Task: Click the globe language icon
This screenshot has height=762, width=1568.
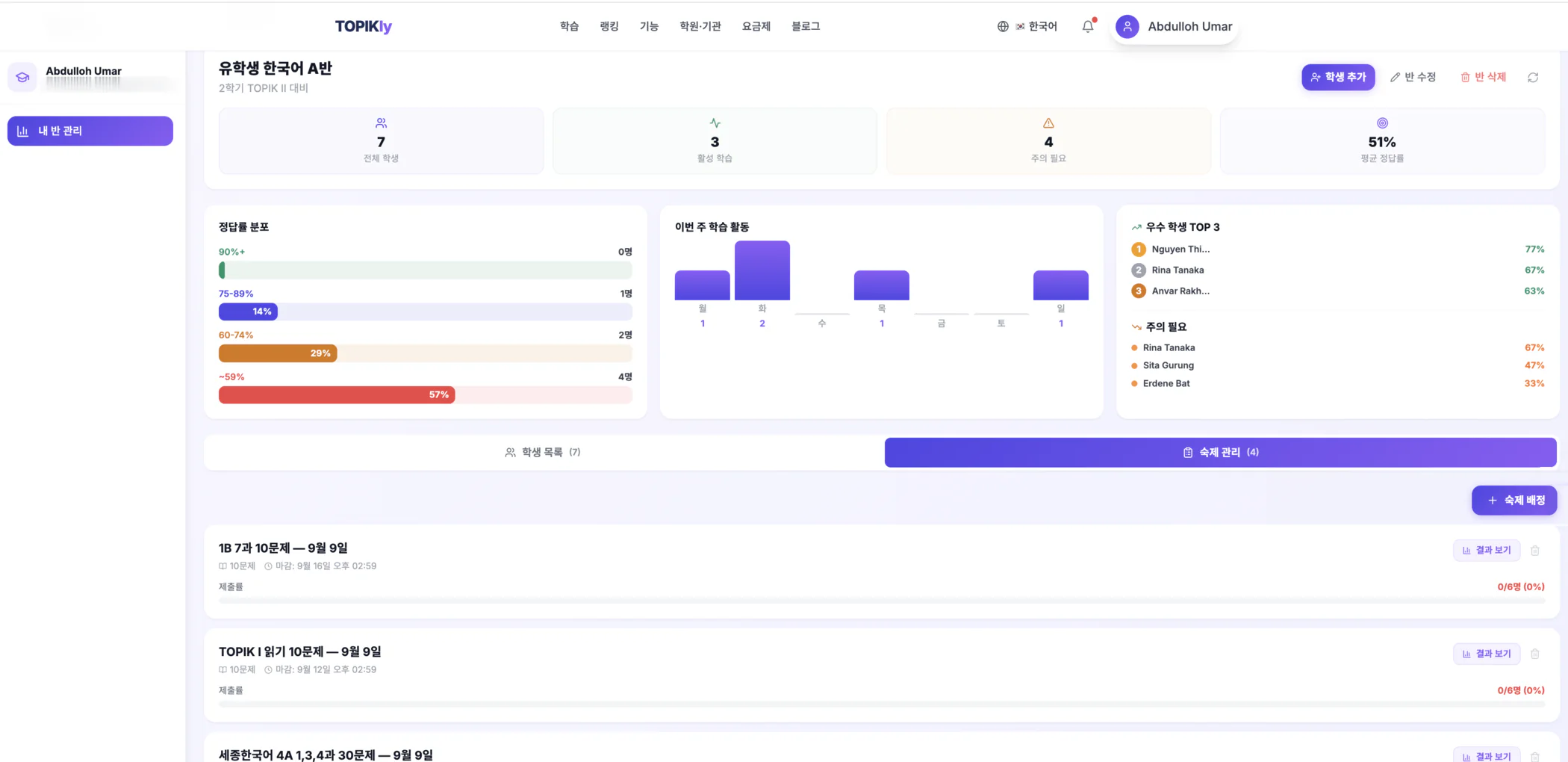Action: (1003, 26)
